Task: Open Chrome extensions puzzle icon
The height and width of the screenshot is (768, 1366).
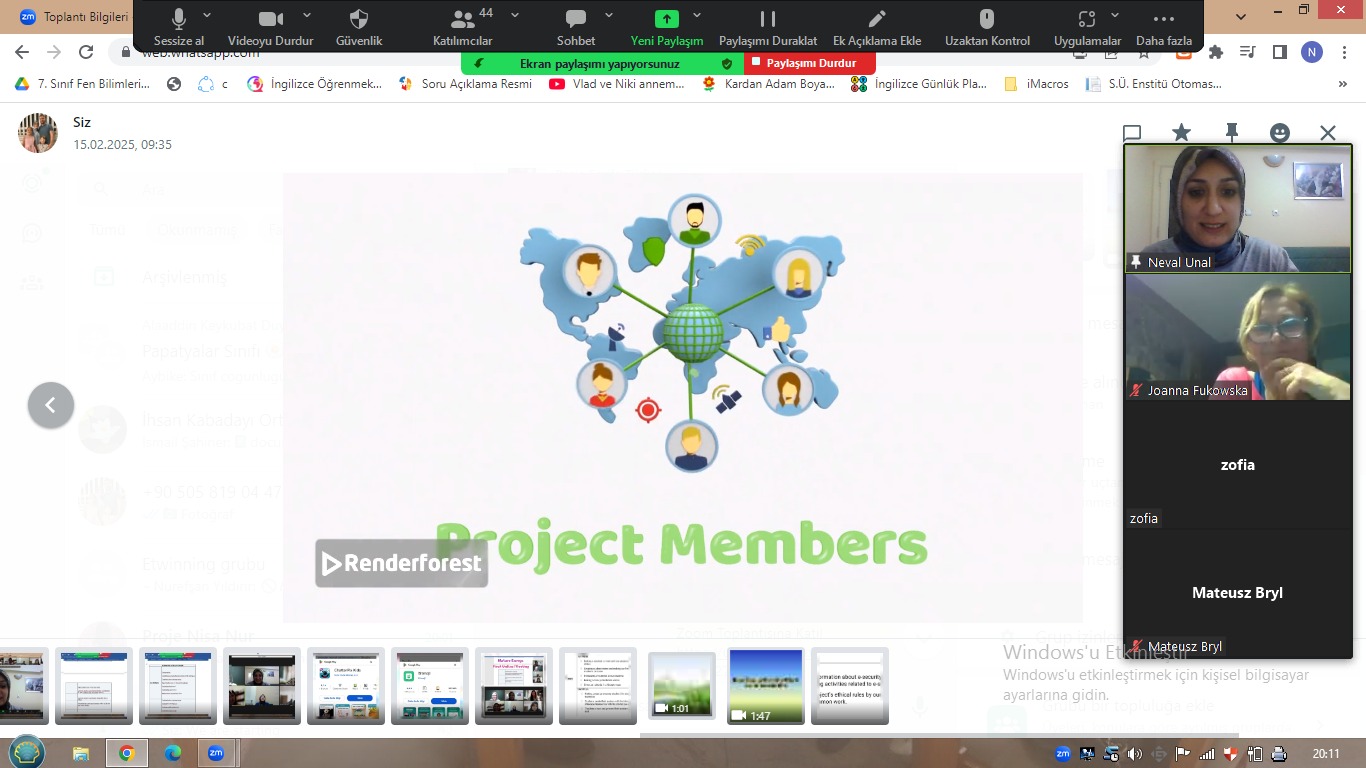Action: point(1216,52)
